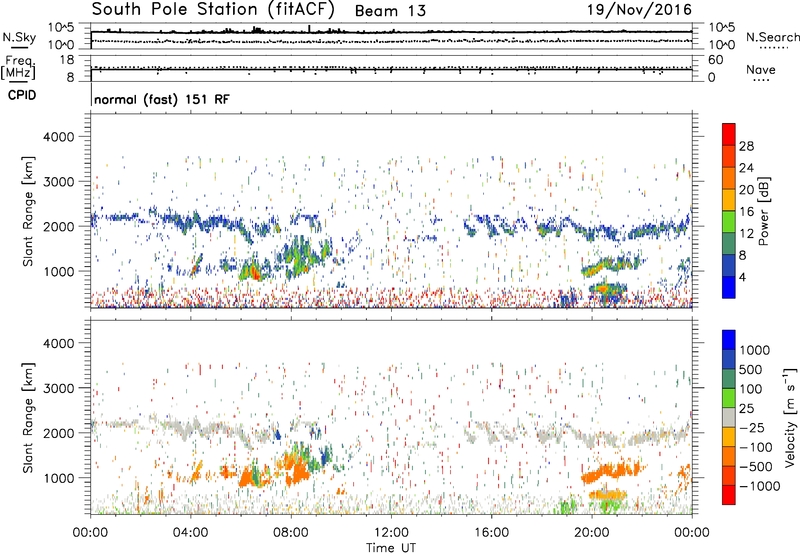This screenshot has height=554, width=800.
Task: Click the 16 tick on power colorbar
Action: [746, 212]
